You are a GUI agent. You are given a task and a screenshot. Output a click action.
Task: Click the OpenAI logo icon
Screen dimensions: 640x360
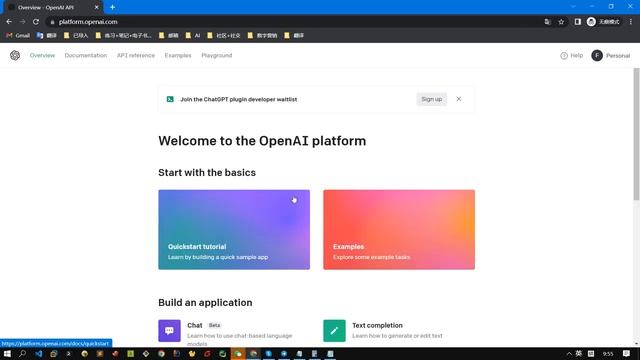pos(15,55)
